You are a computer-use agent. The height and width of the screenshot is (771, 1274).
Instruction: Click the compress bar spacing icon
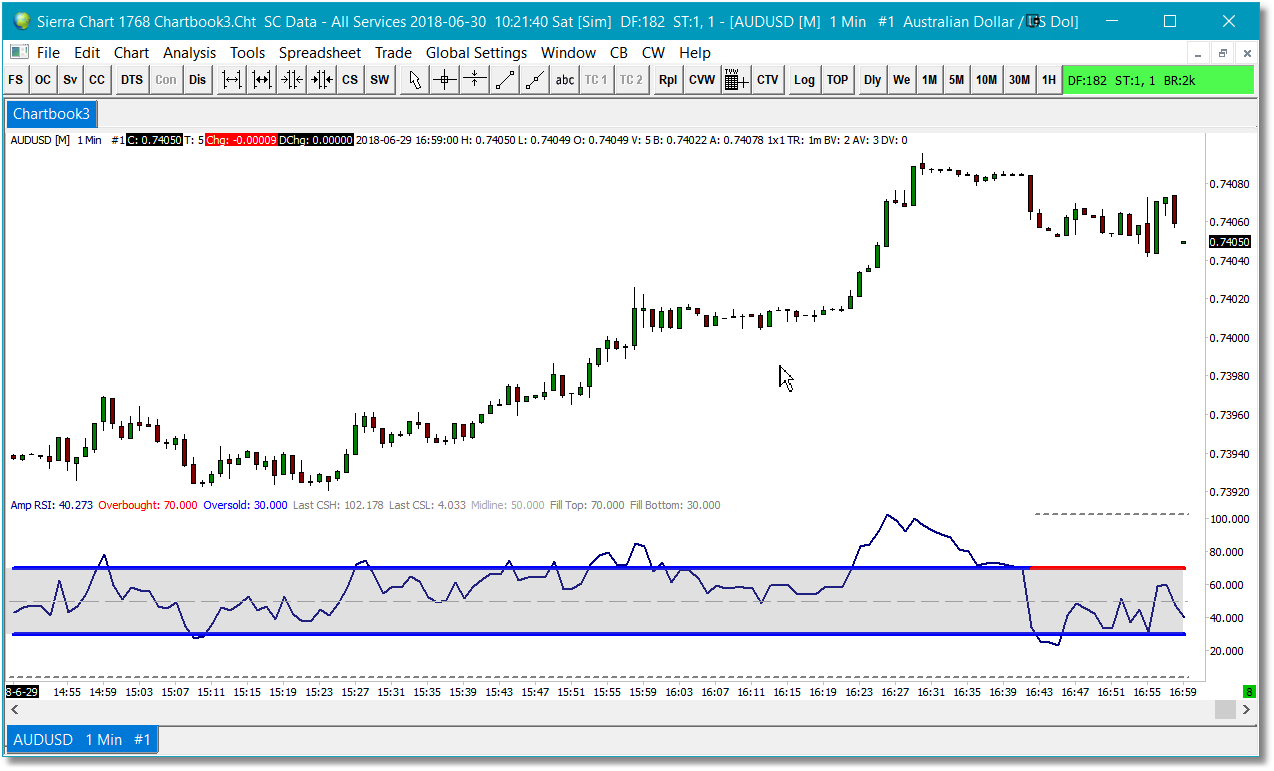tap(291, 80)
